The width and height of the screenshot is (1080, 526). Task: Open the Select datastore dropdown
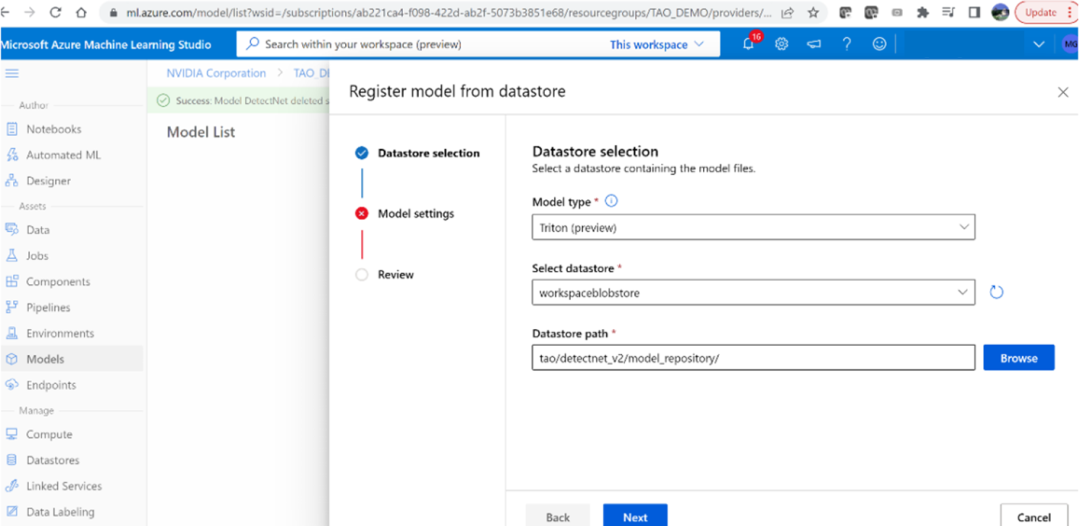tap(754, 292)
